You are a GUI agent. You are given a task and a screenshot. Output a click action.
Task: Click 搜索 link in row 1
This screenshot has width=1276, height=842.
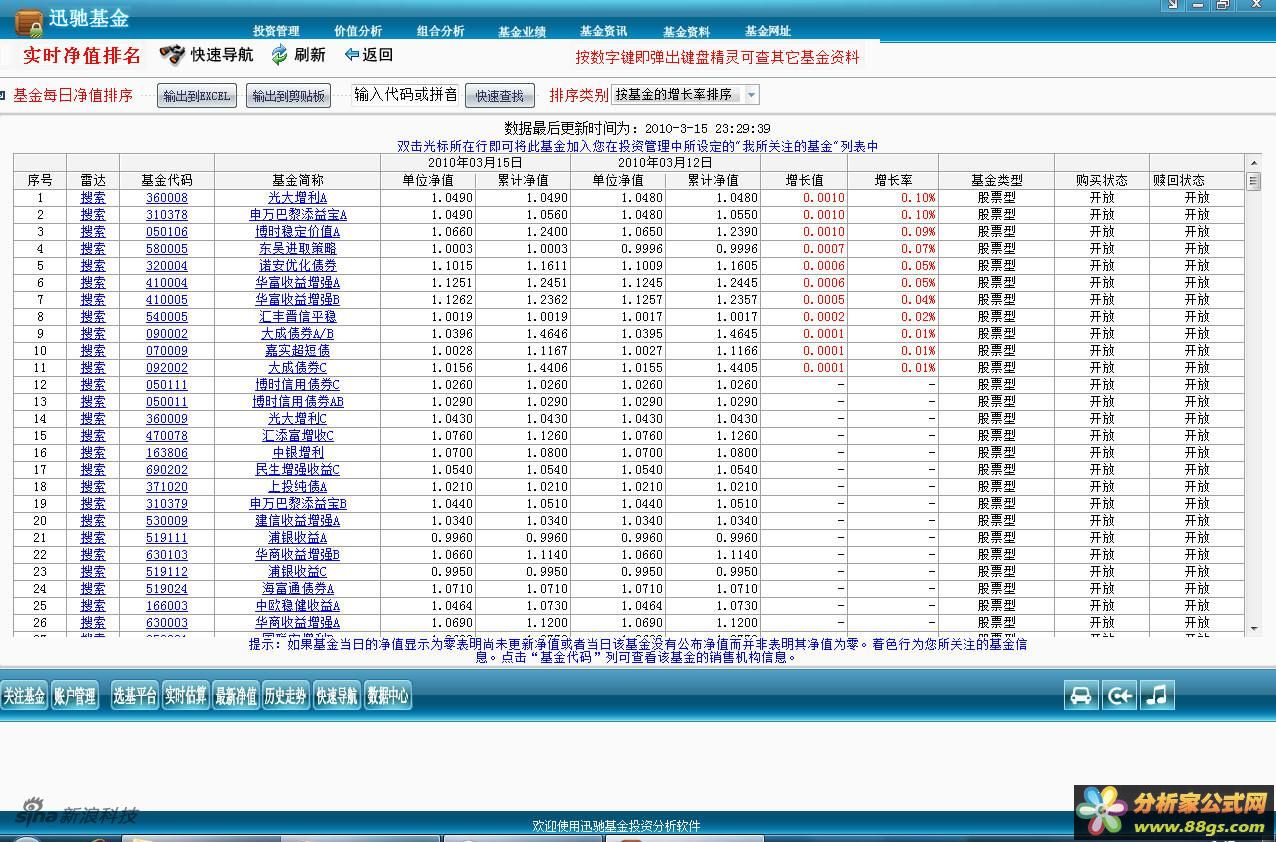pos(93,198)
